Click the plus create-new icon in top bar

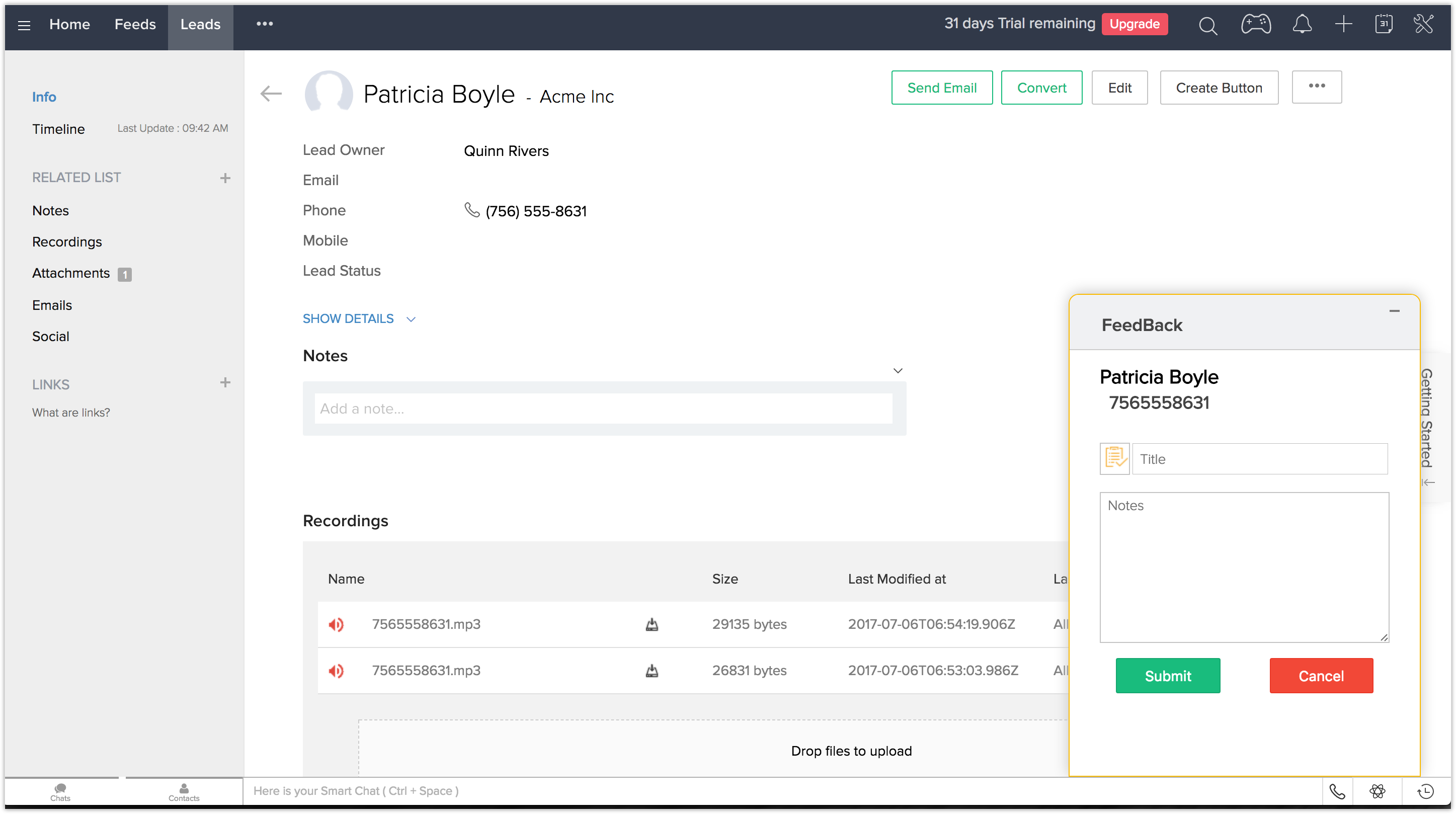1343,24
